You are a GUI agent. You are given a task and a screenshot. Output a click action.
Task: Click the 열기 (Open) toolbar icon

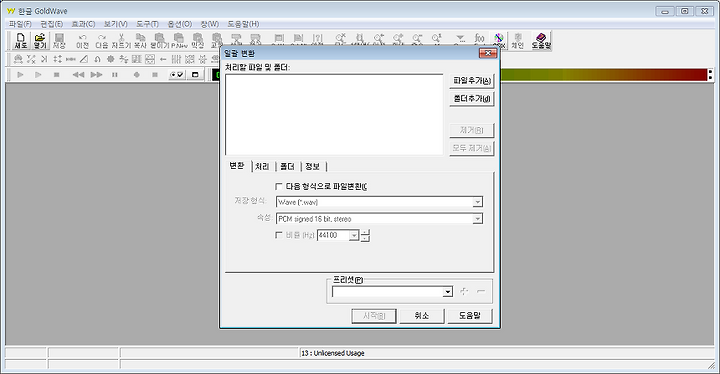click(40, 40)
